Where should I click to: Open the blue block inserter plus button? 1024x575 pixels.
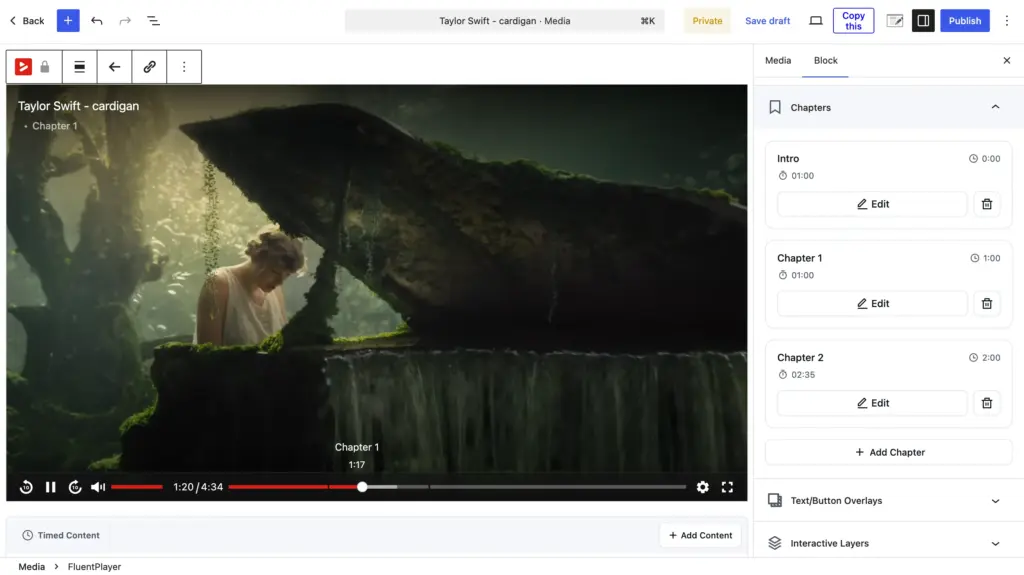68,21
